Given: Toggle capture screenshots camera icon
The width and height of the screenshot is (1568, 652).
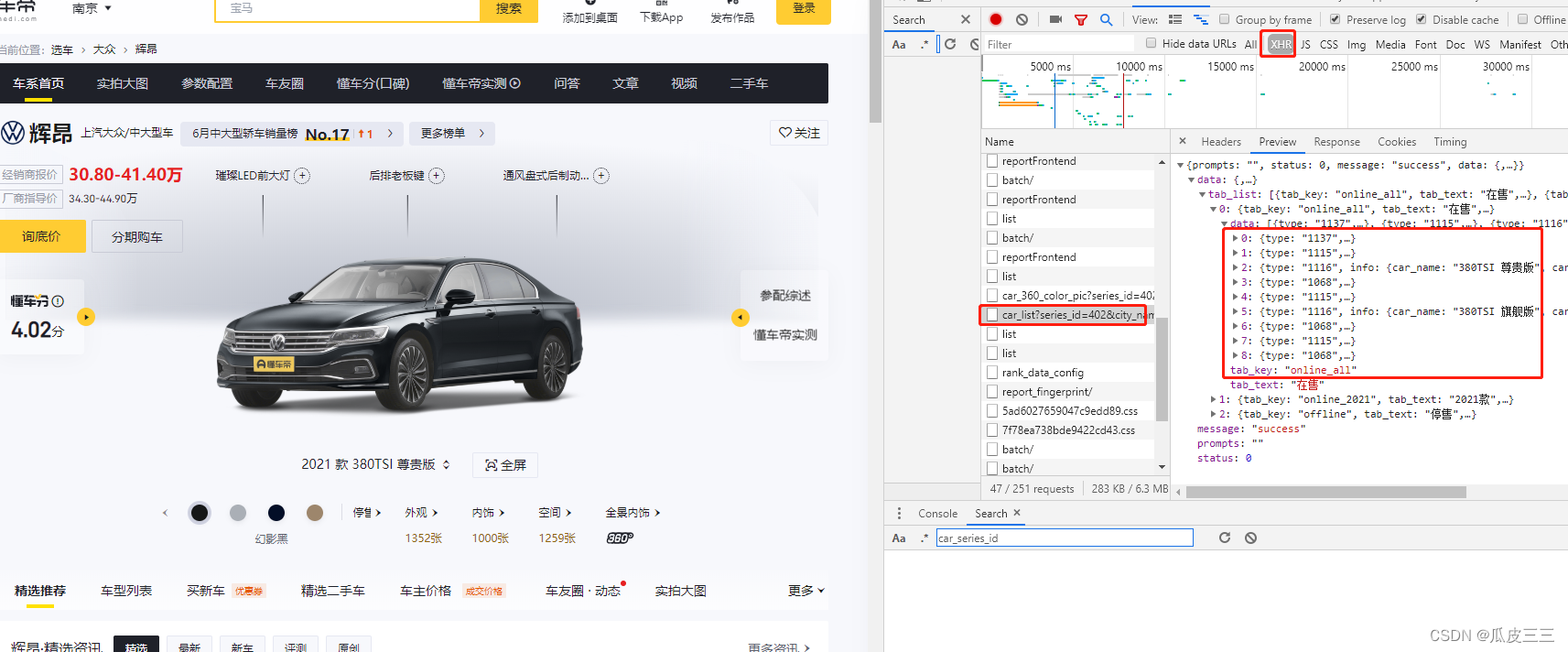Looking at the screenshot, I should (1055, 19).
